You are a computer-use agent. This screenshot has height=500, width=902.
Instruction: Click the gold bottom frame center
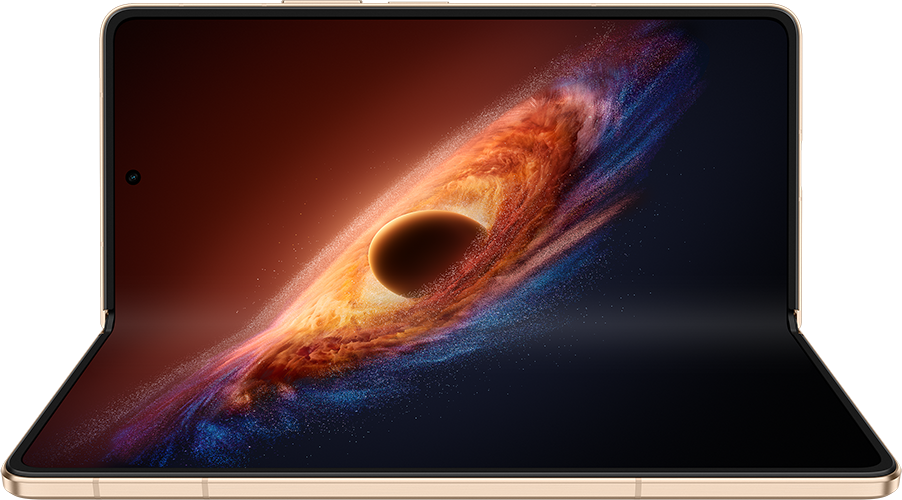451,488
